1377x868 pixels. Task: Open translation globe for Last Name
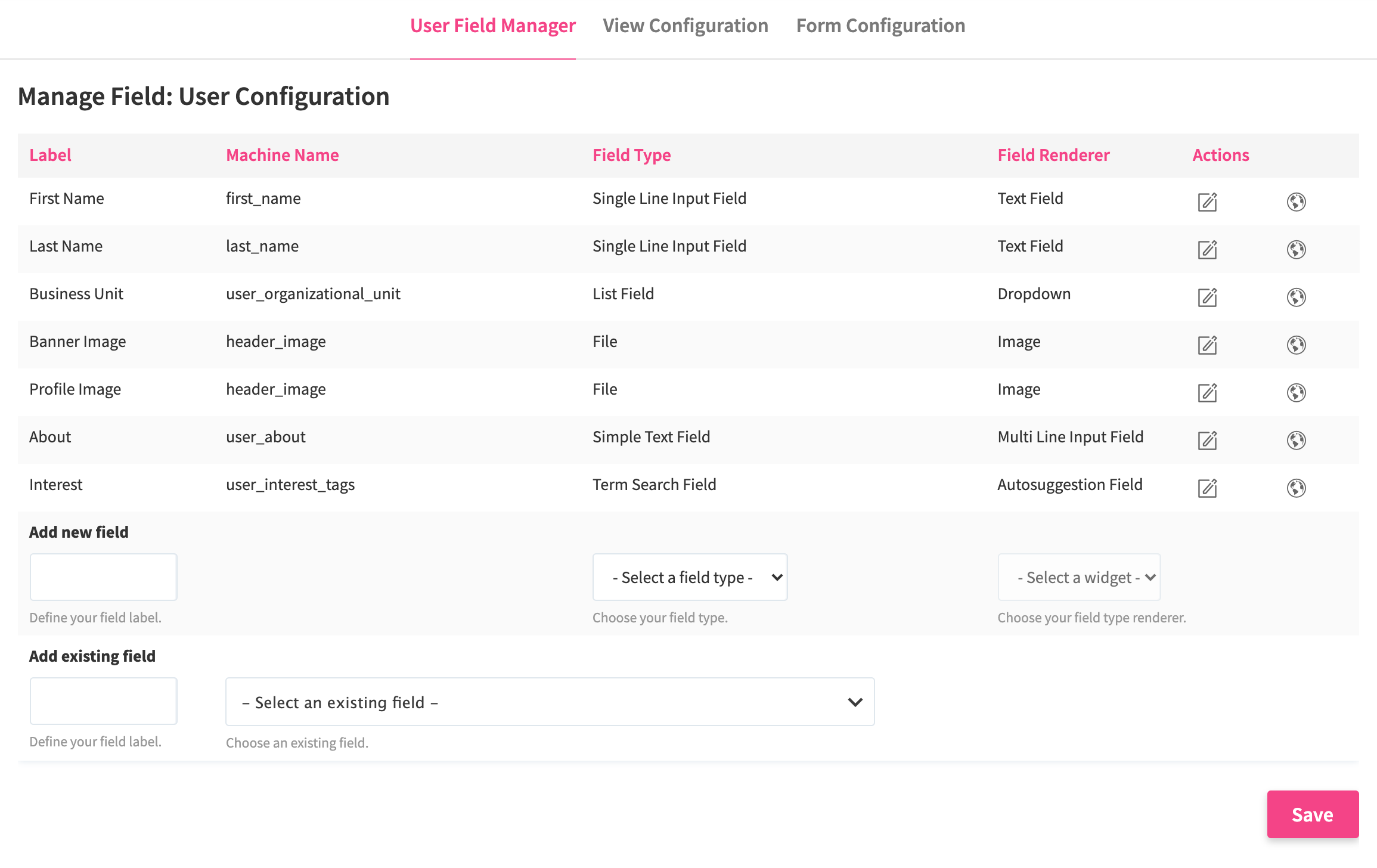1296,250
